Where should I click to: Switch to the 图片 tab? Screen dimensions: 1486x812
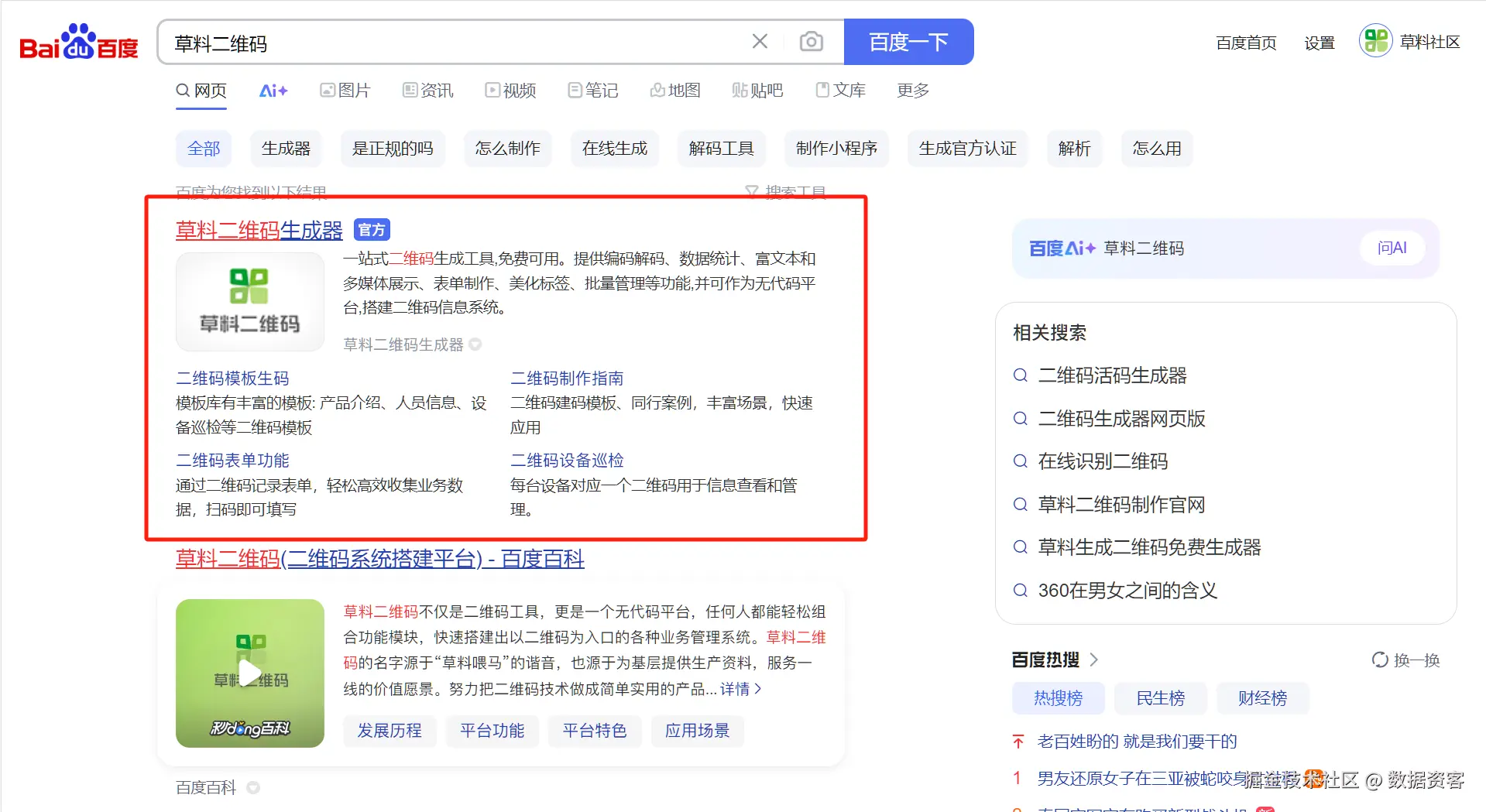click(345, 91)
